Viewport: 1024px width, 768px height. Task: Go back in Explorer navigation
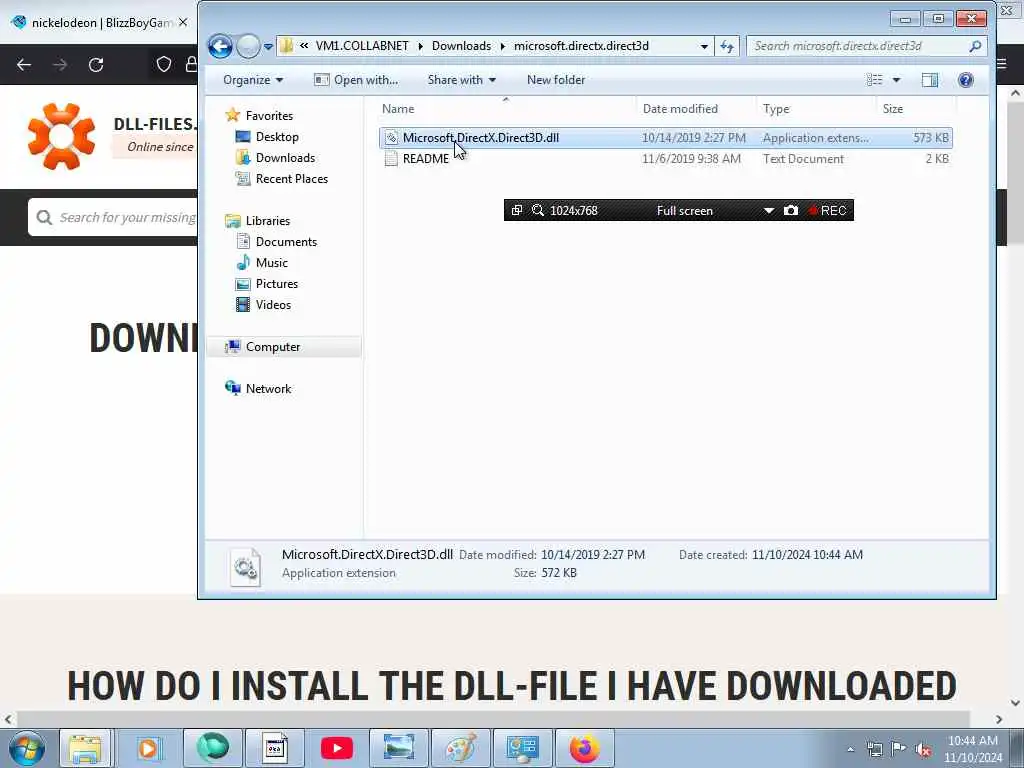tap(220, 46)
